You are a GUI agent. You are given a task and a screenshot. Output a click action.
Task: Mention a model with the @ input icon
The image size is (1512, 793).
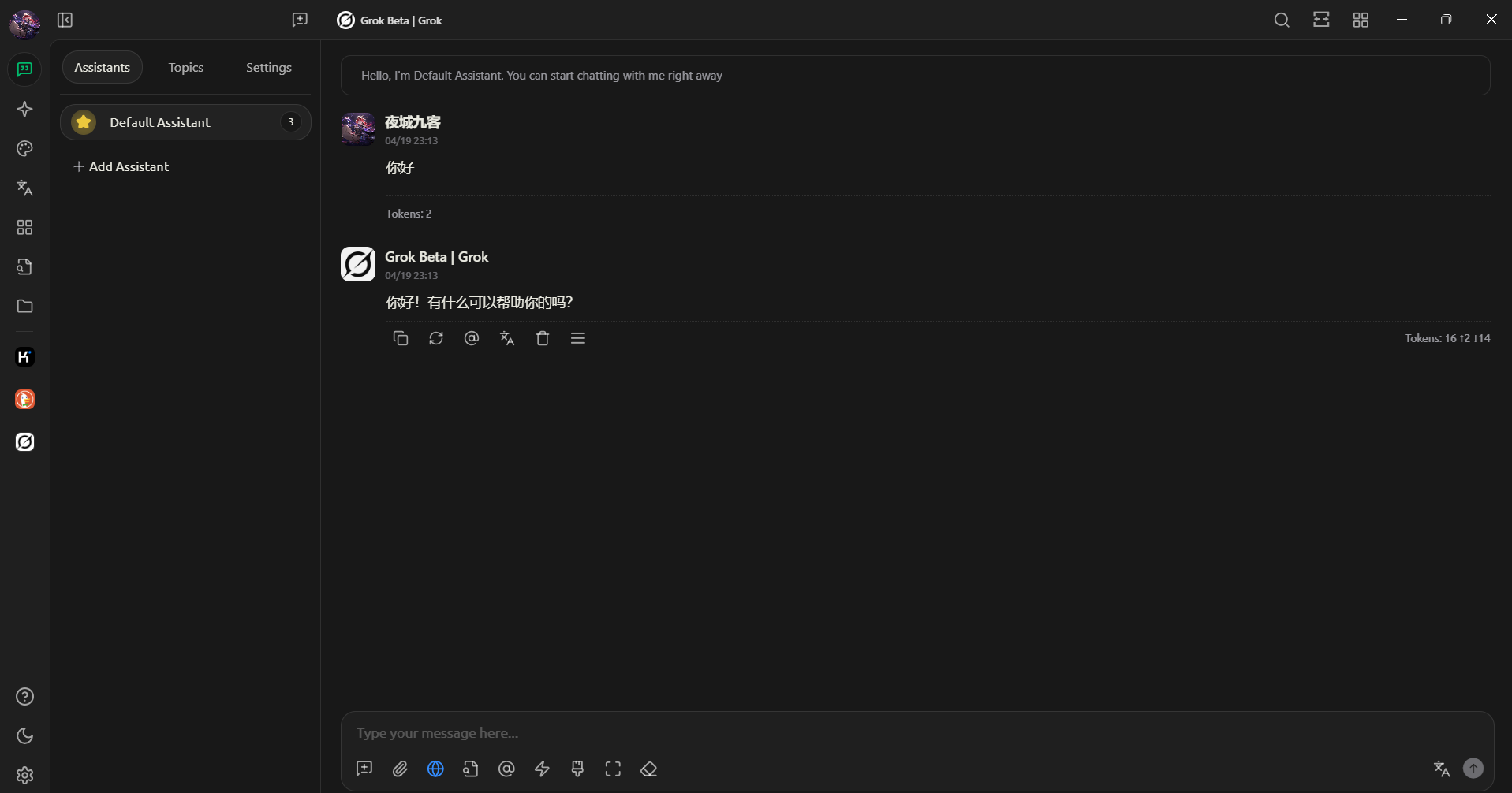click(506, 769)
